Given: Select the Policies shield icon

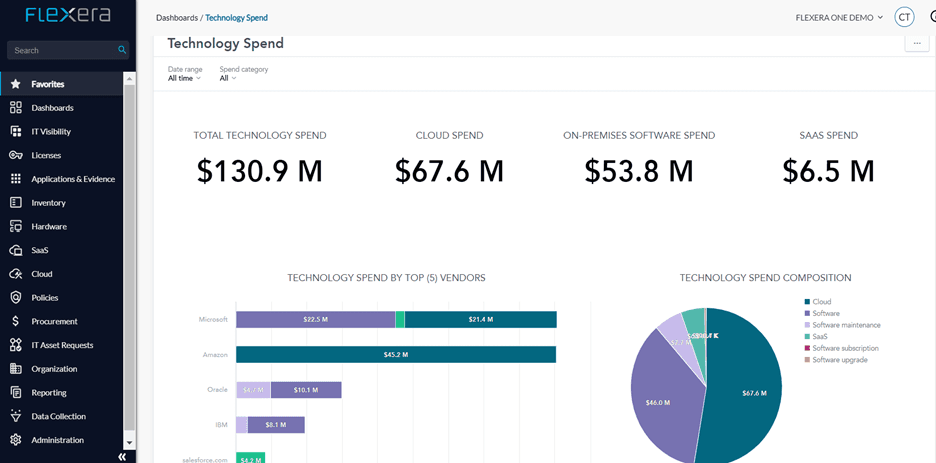Looking at the screenshot, I should (16, 298).
